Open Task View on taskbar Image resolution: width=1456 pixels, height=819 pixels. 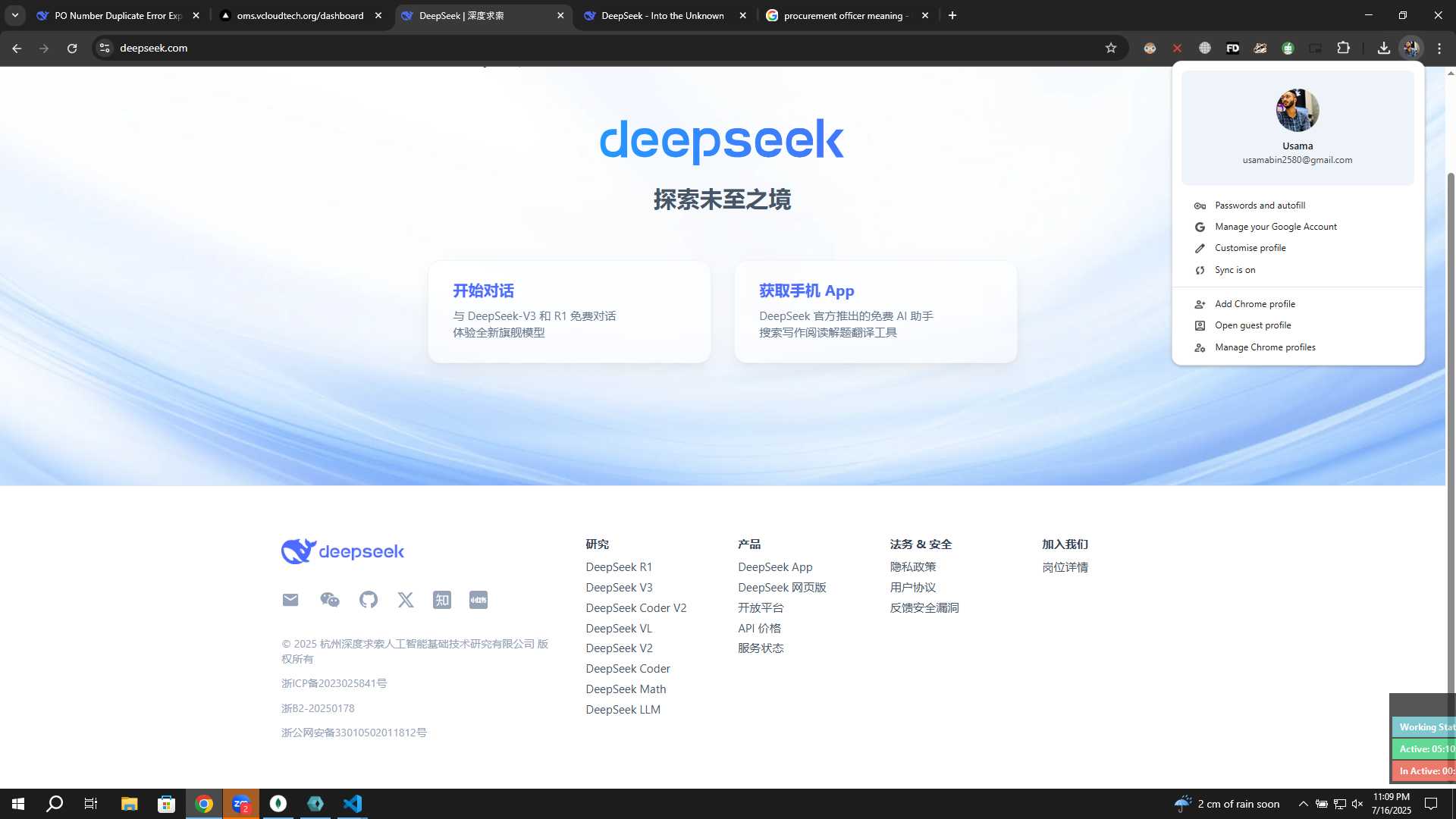click(91, 804)
